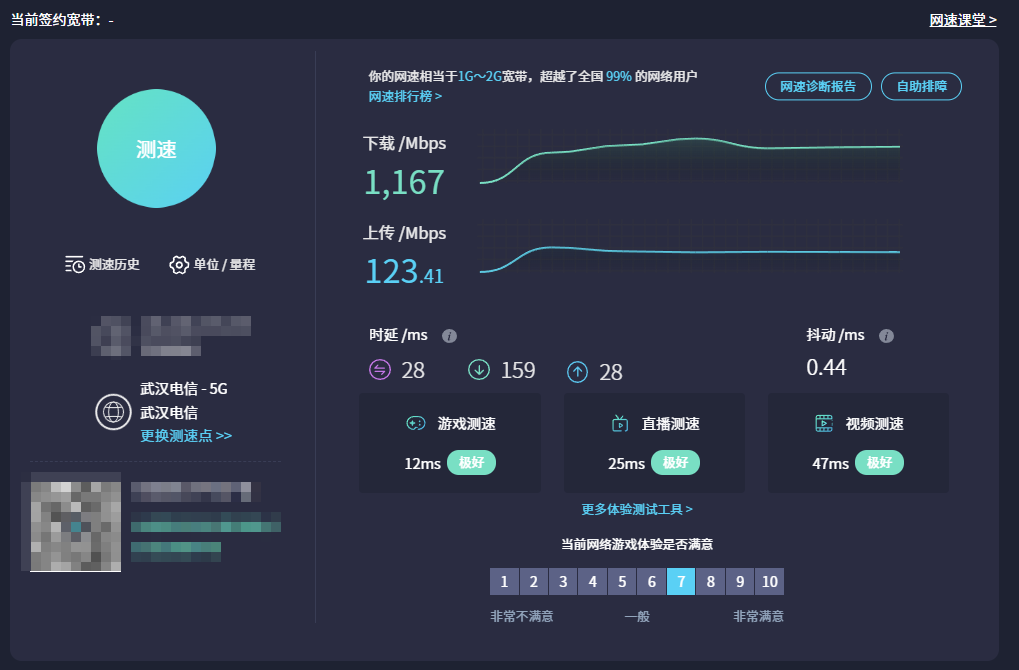Click the info icon next to 时延 /ms
The image size is (1019, 670).
tap(450, 336)
